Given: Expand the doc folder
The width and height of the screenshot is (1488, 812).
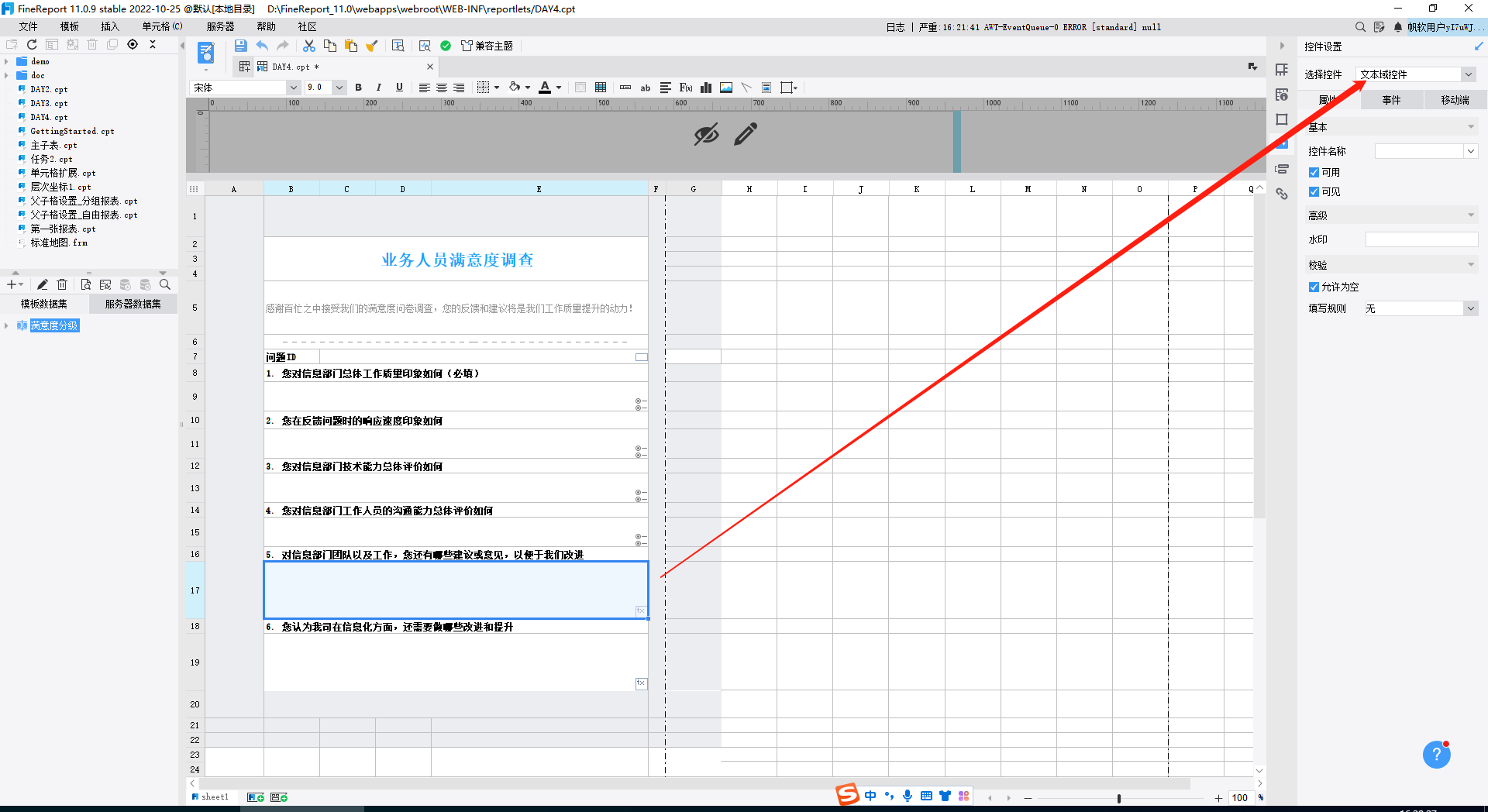Looking at the screenshot, I should point(7,75).
